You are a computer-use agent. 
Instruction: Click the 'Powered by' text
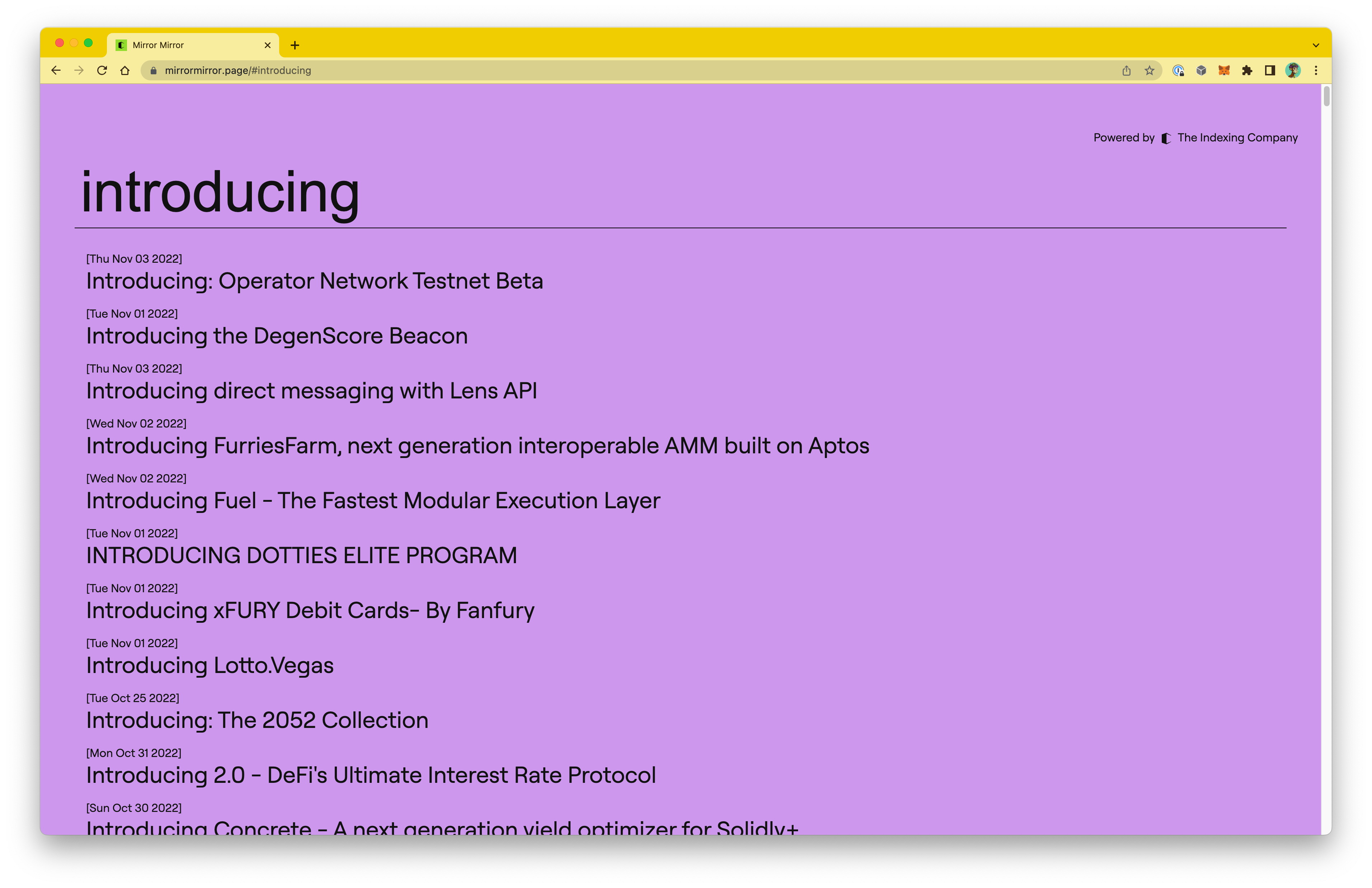[1124, 138]
